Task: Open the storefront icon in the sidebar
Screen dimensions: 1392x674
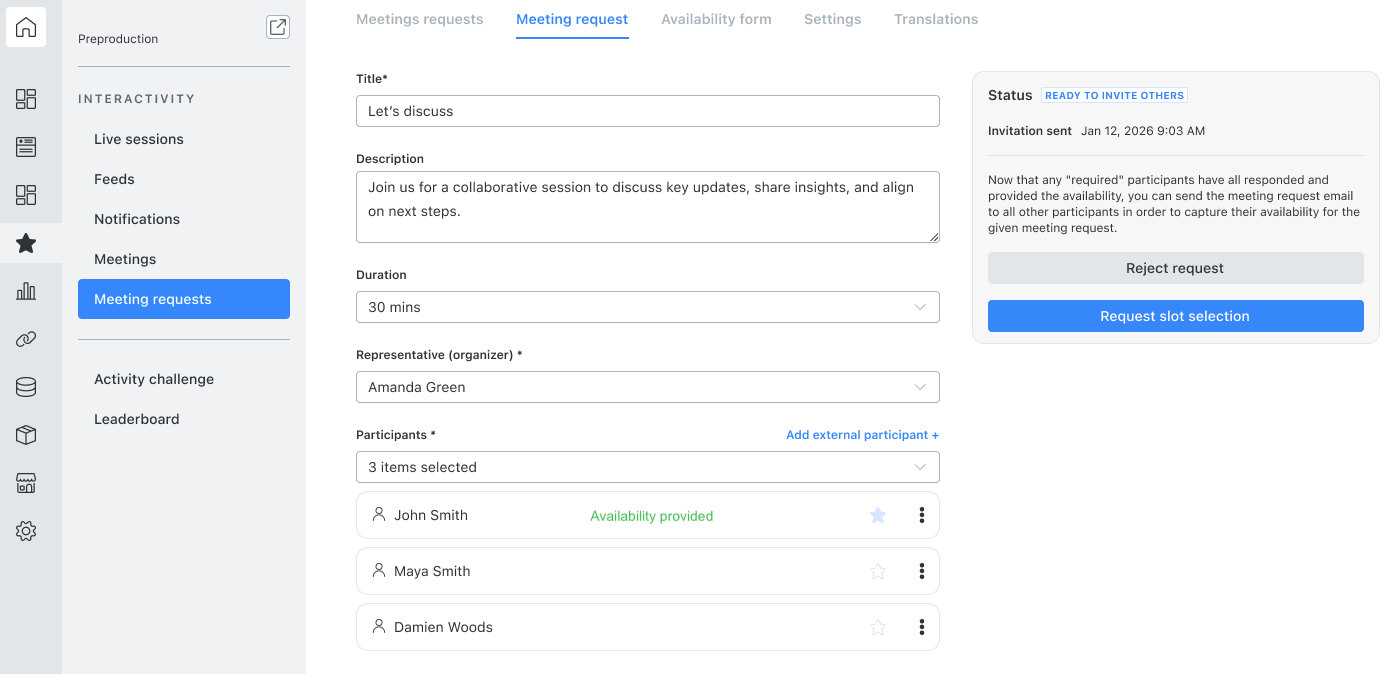Action: coord(26,483)
